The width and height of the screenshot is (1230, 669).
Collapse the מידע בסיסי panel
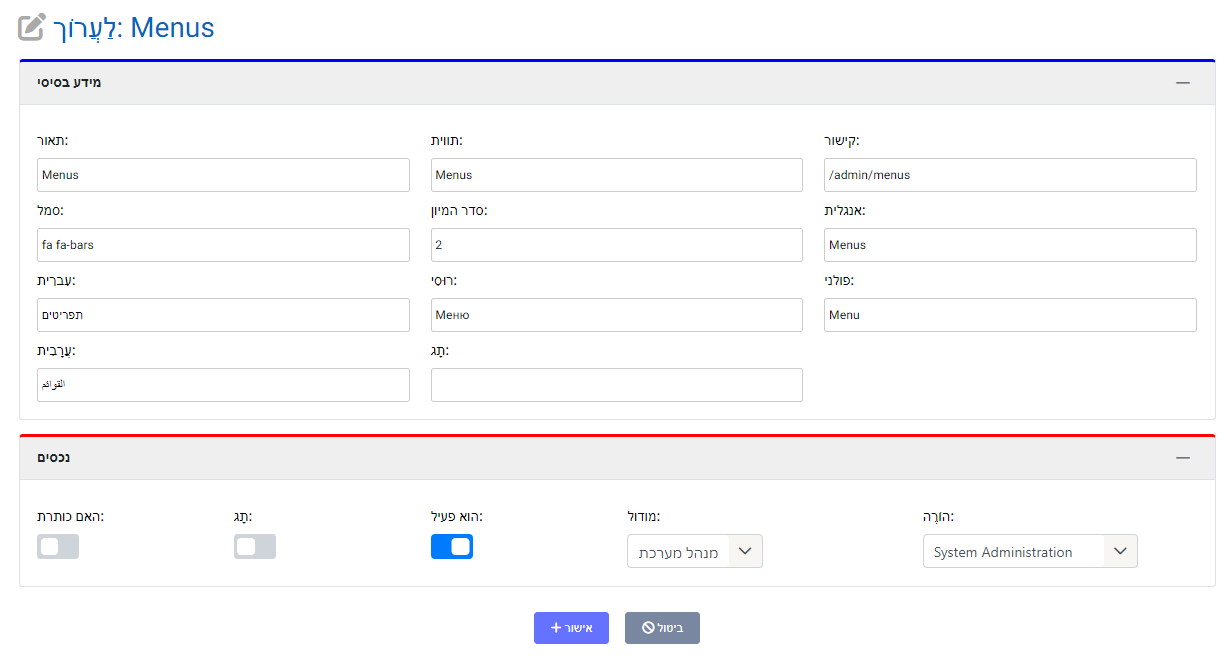click(1183, 83)
